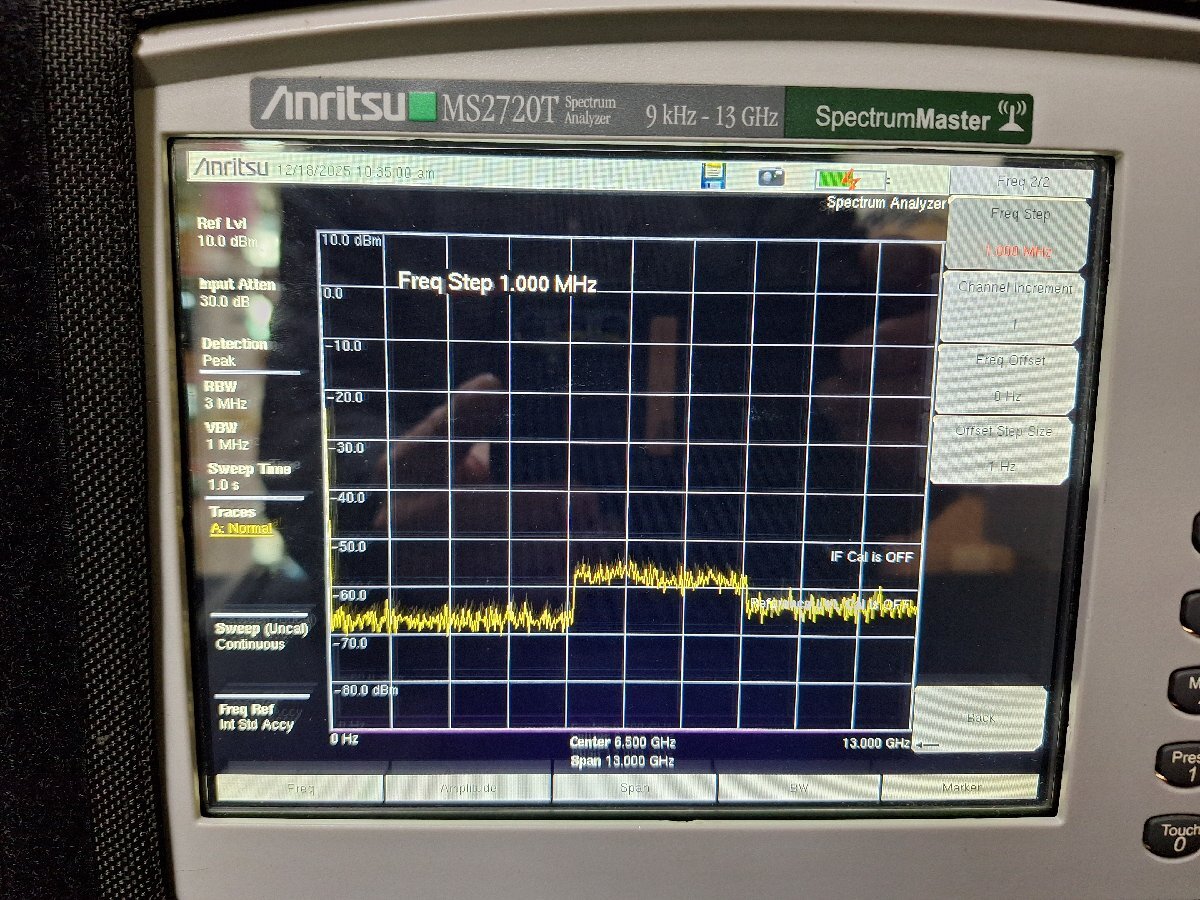Tap the Detection Peak setting
Screen dimensions: 1200x900
click(235, 352)
